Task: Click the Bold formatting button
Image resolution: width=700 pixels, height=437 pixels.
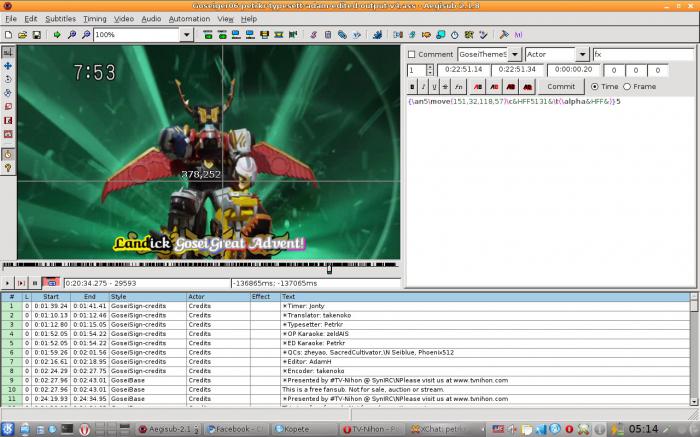Action: click(412, 87)
